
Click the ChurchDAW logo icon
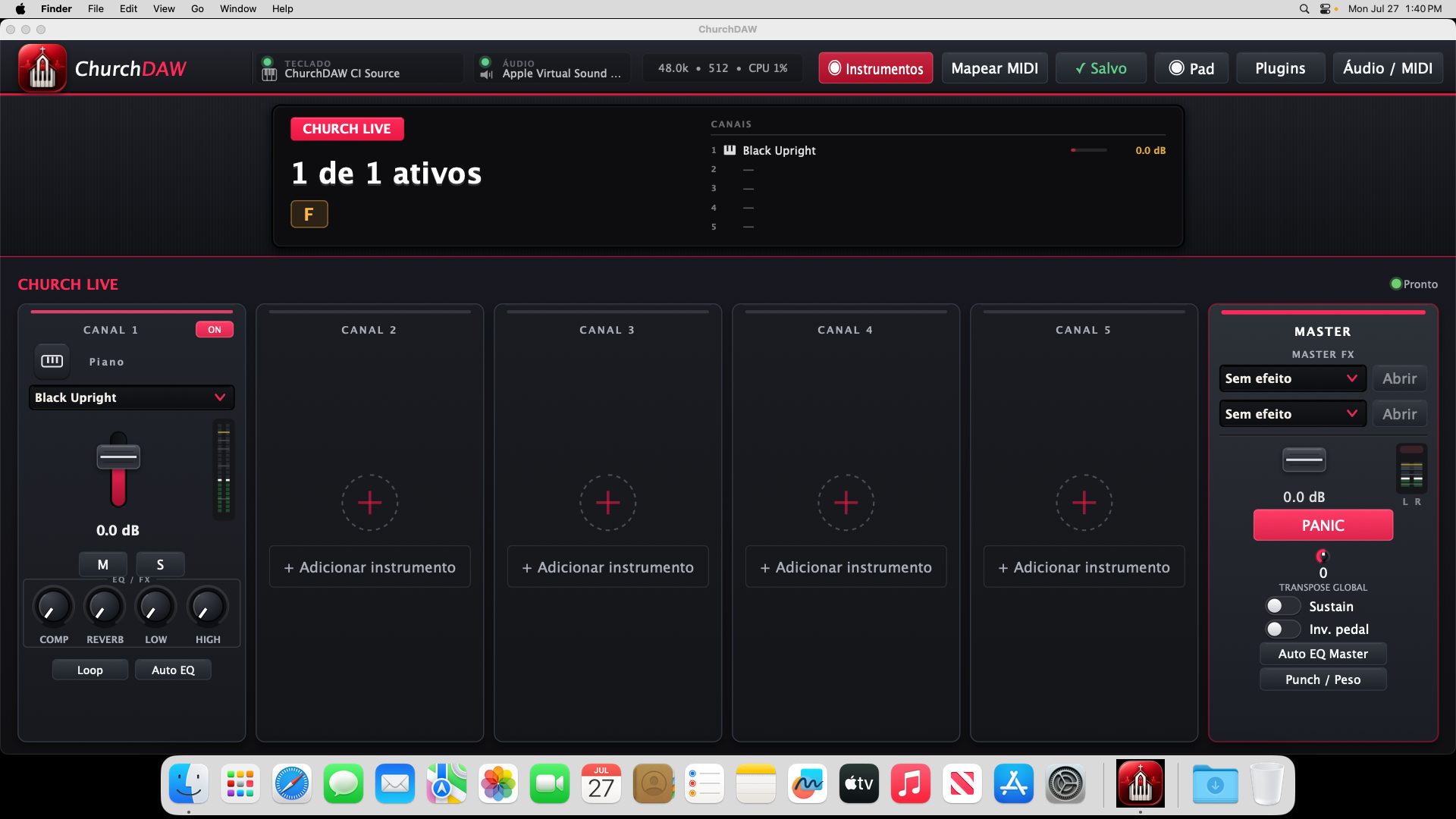point(42,68)
